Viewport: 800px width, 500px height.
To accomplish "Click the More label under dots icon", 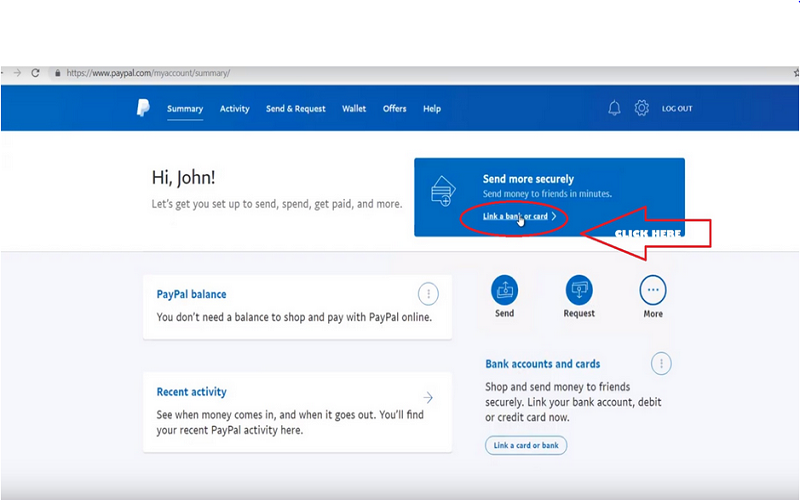I will [653, 314].
